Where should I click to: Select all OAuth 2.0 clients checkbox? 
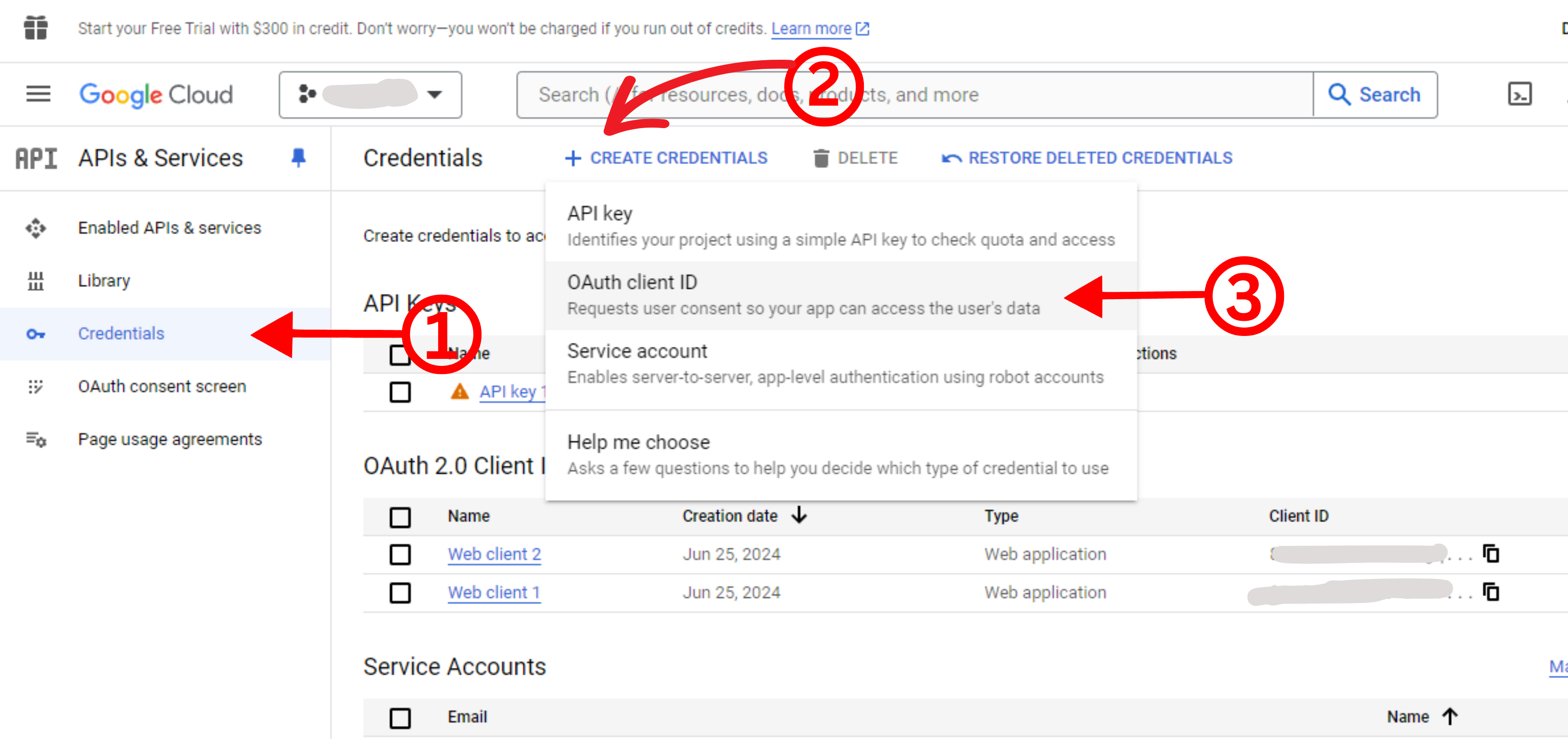[x=400, y=517]
